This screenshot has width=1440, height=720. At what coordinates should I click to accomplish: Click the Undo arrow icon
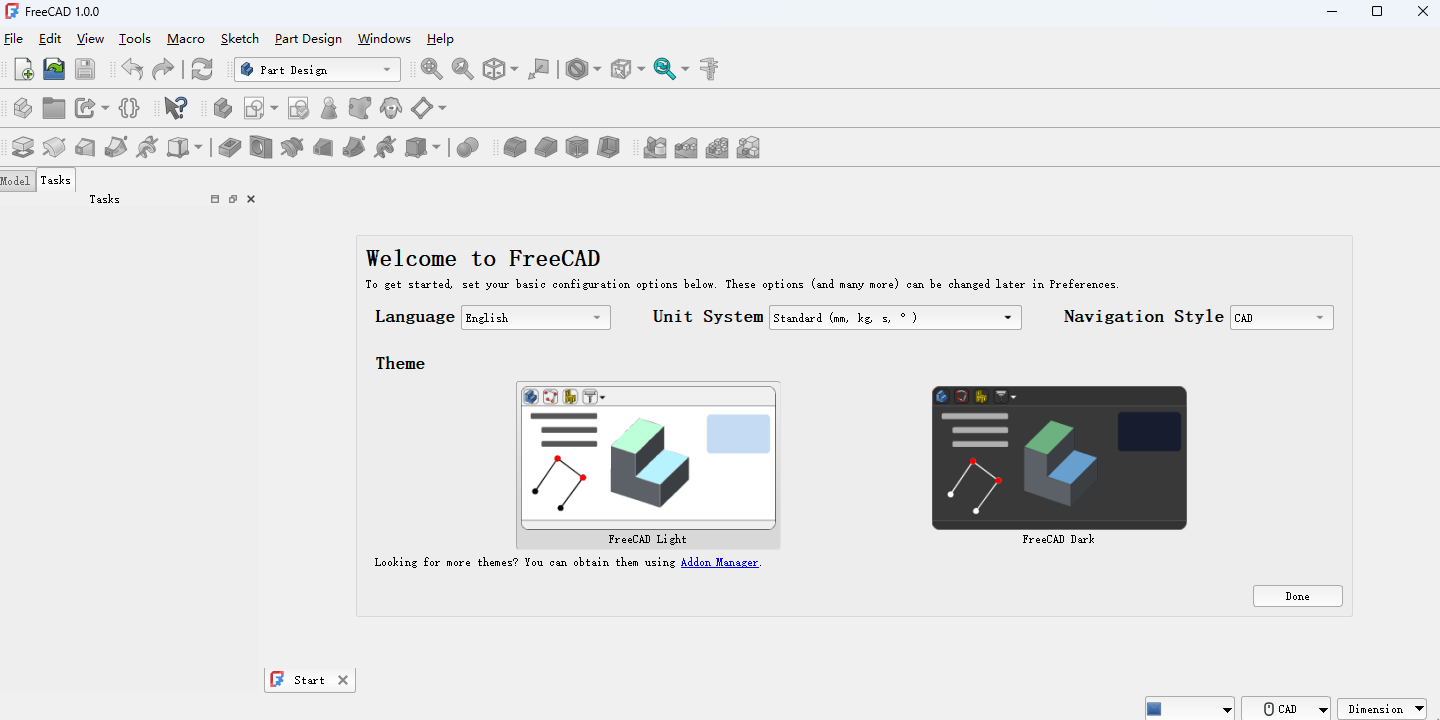(x=132, y=69)
